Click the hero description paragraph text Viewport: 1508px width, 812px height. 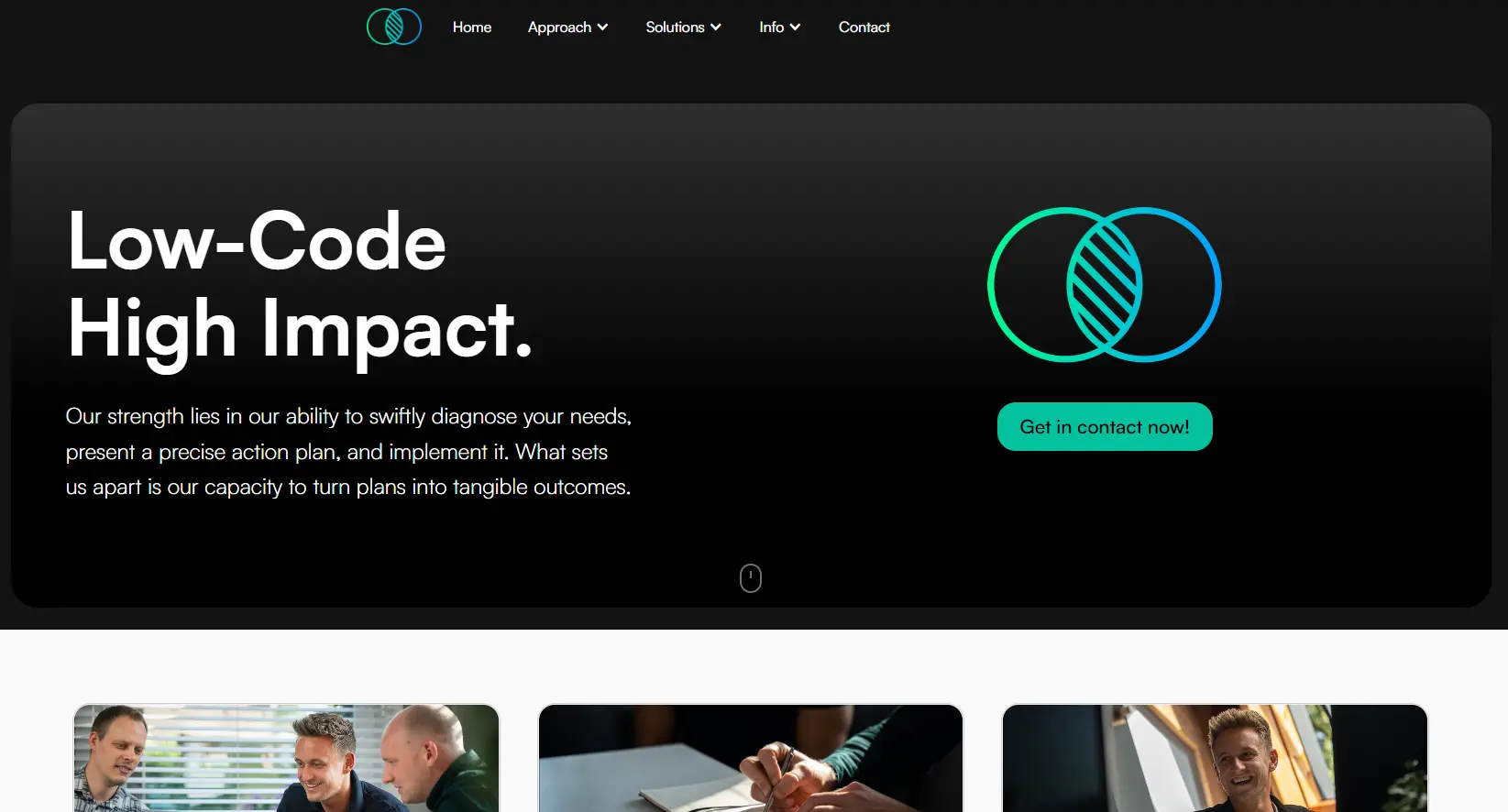pos(348,452)
